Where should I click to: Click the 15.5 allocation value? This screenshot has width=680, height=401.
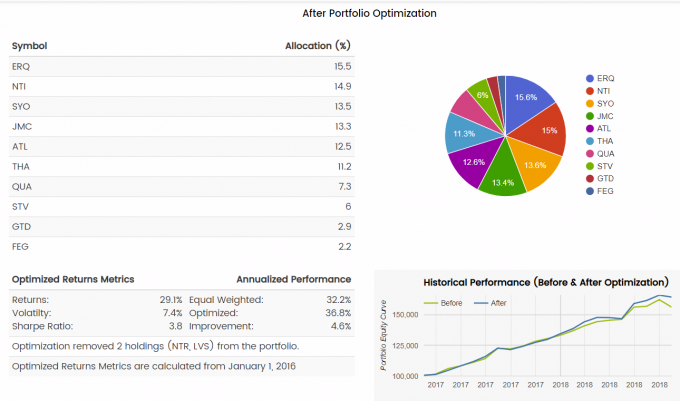click(x=343, y=67)
